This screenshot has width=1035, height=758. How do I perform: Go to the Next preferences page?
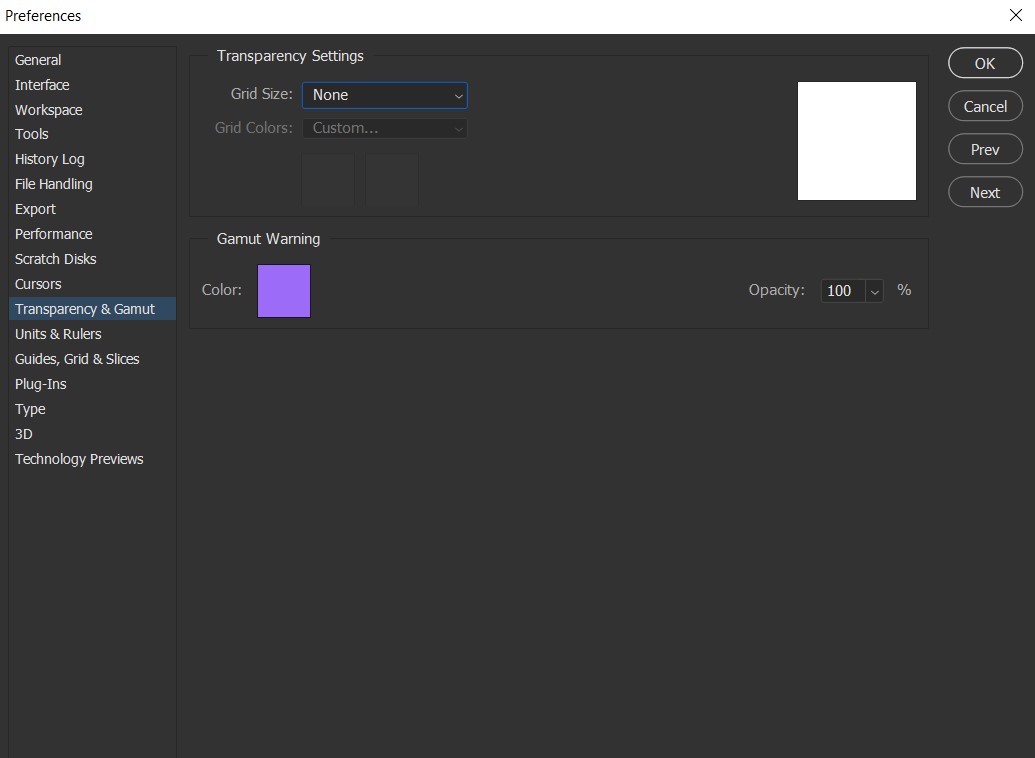[x=984, y=192]
